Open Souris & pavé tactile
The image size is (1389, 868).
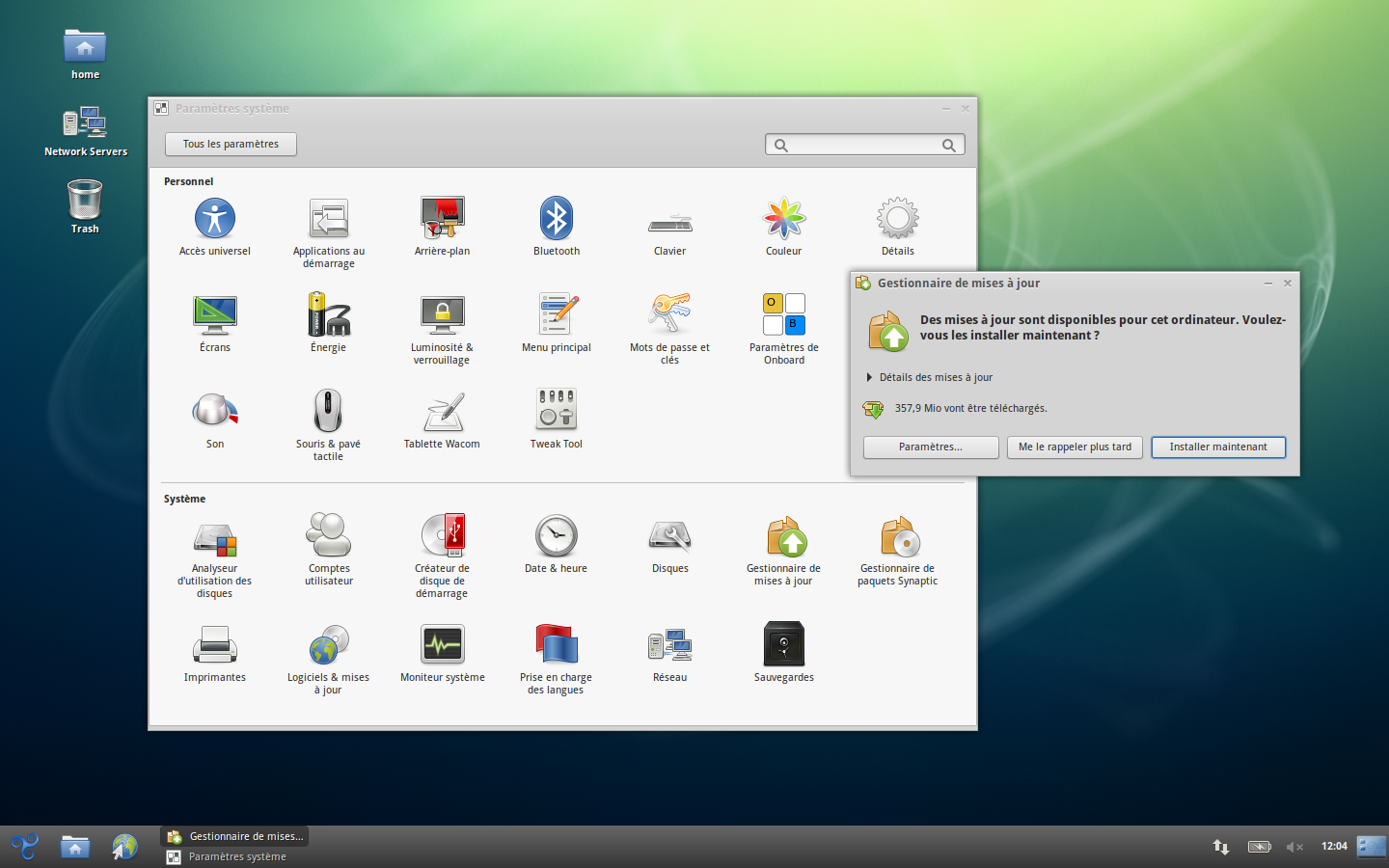[x=329, y=426]
